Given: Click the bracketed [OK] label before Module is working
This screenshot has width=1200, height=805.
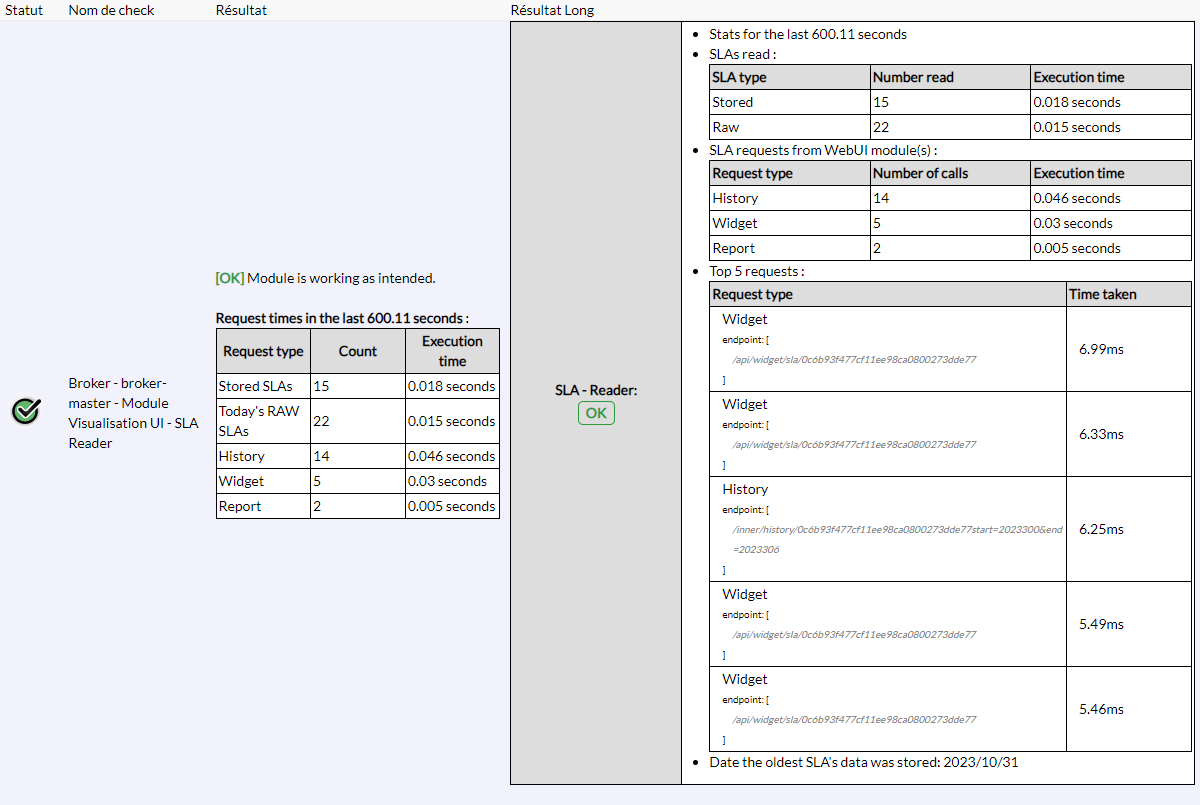Looking at the screenshot, I should pyautogui.click(x=230, y=278).
